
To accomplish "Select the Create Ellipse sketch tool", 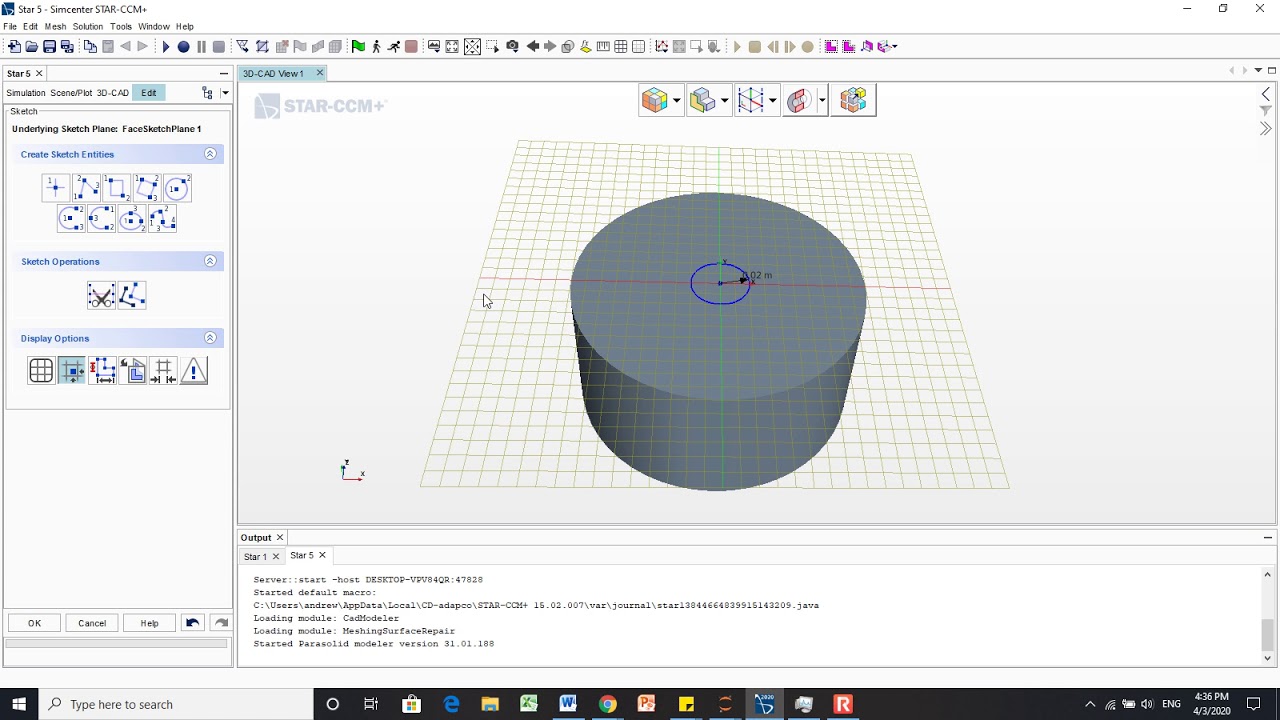I will click(132, 218).
